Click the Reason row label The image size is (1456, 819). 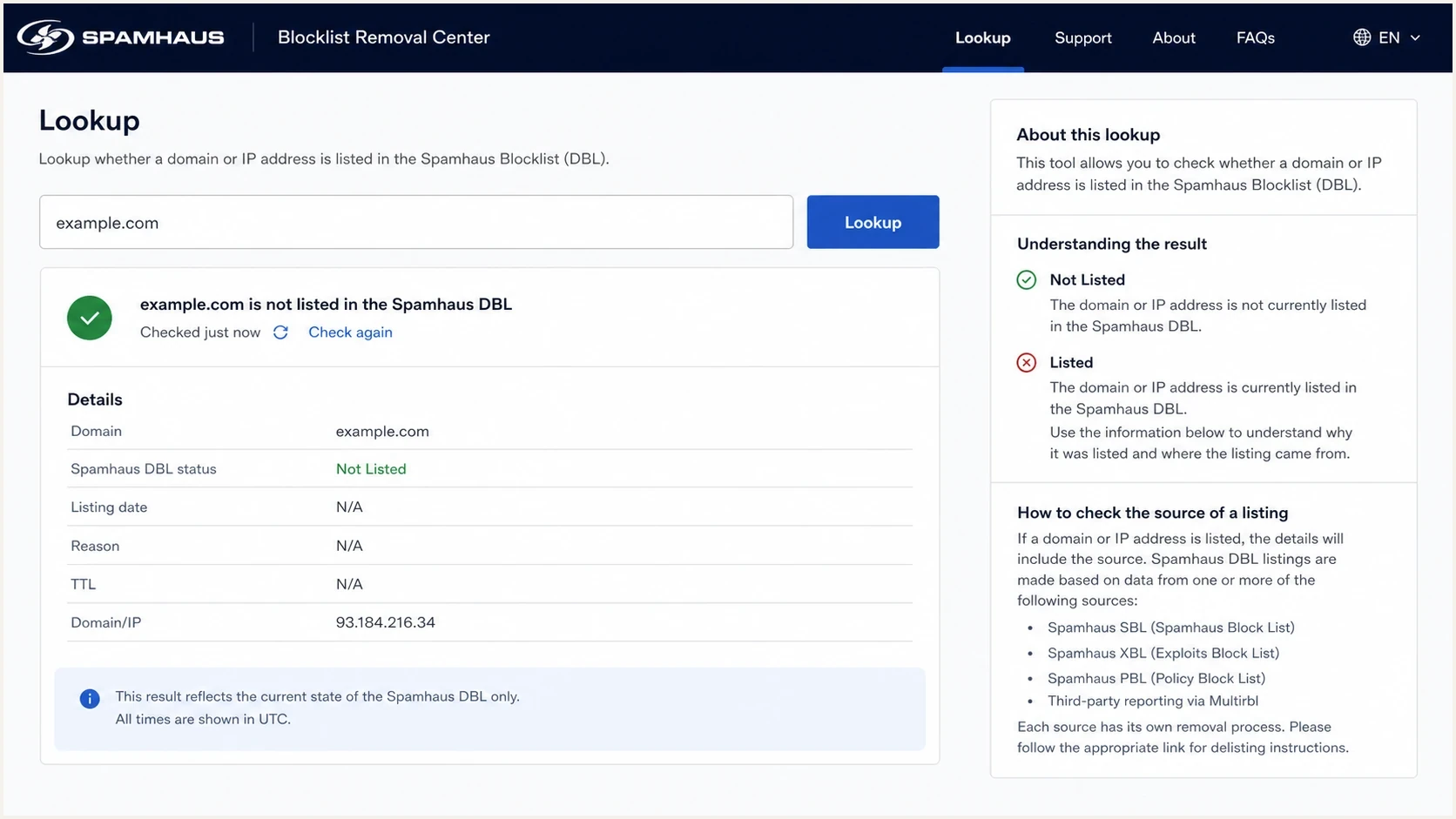pyautogui.click(x=95, y=546)
